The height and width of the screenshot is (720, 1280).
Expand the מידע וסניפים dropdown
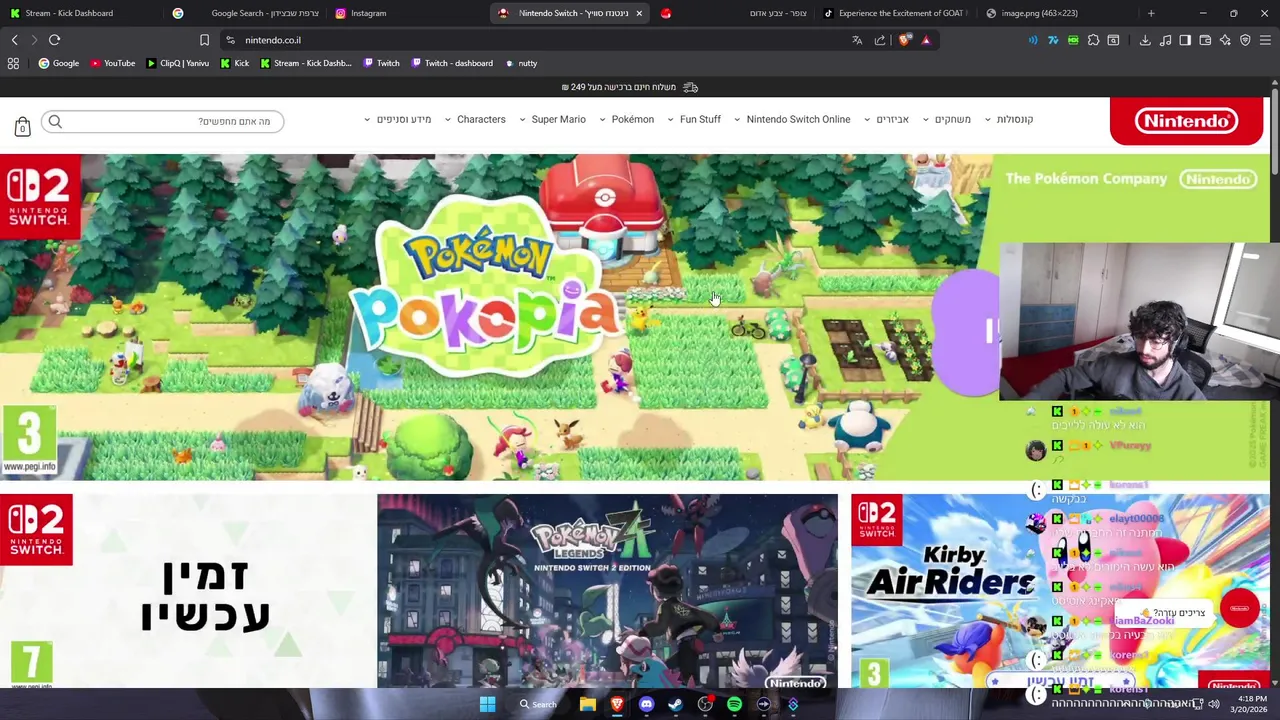(398, 119)
